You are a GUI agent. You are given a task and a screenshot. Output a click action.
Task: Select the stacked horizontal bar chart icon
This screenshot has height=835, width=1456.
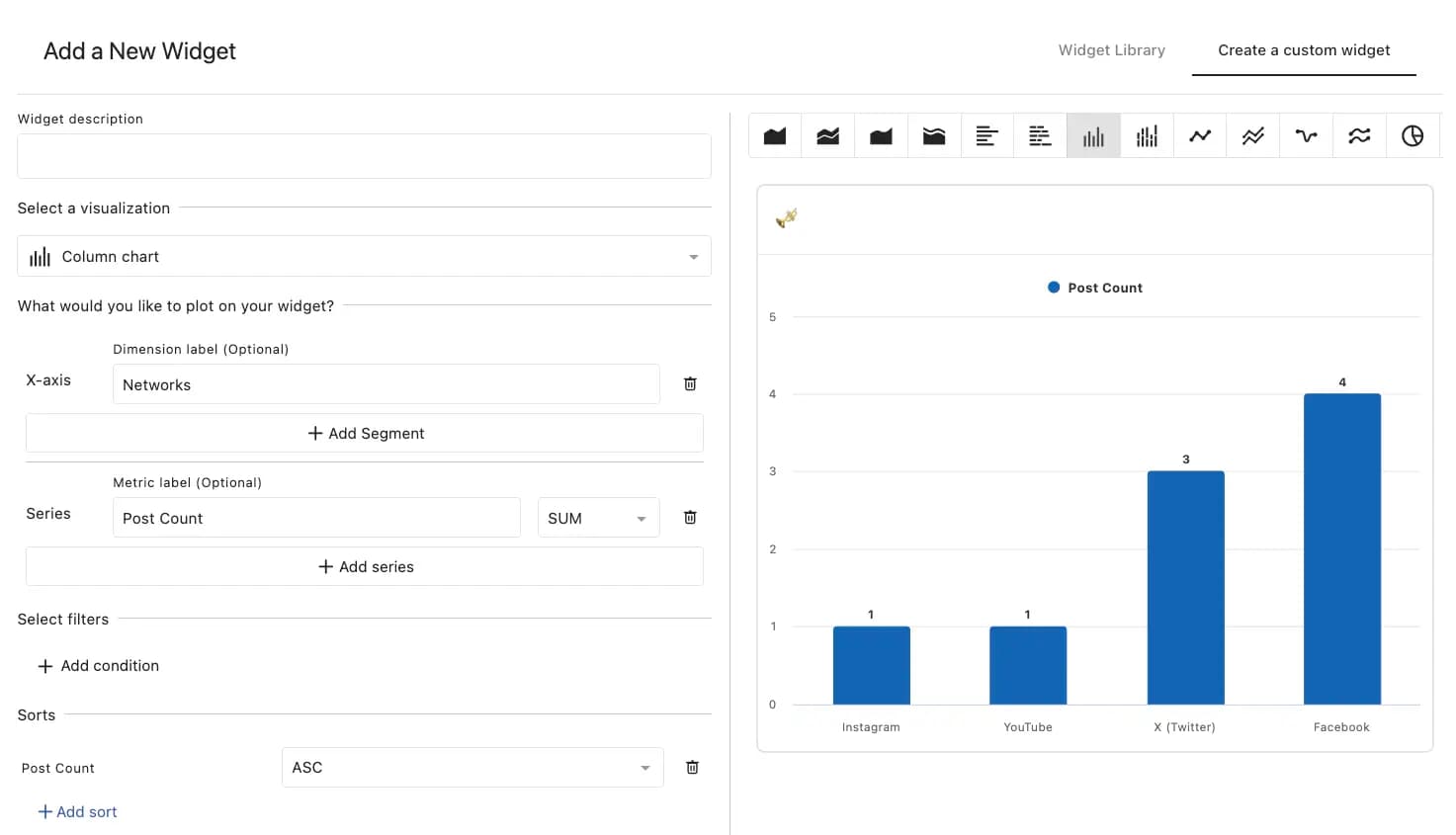point(1040,136)
